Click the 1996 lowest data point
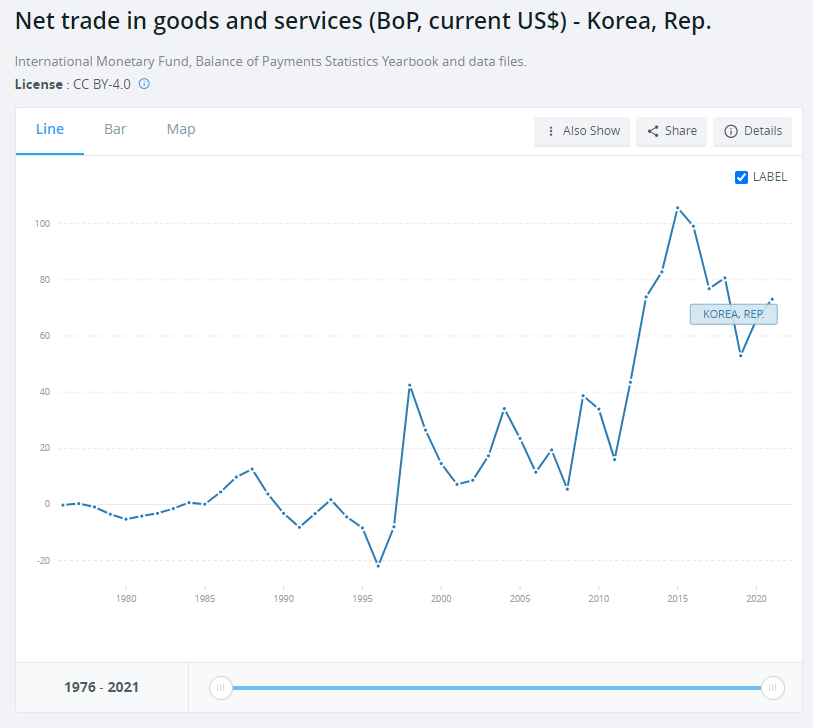813x728 pixels. coord(378,566)
